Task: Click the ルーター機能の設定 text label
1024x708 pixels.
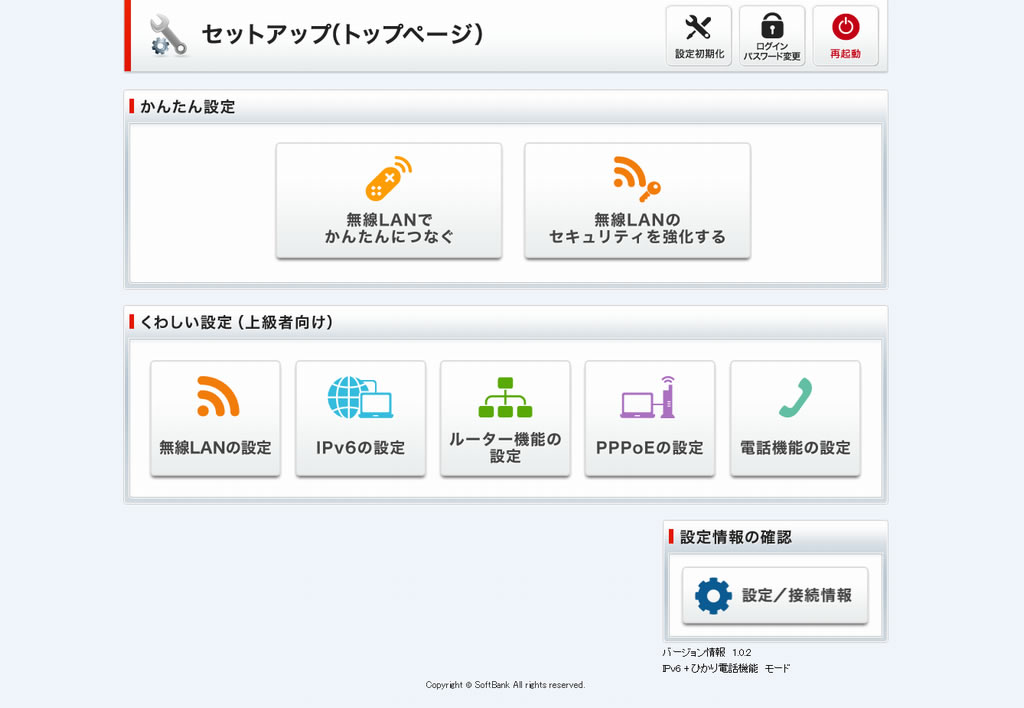Action: pos(505,447)
